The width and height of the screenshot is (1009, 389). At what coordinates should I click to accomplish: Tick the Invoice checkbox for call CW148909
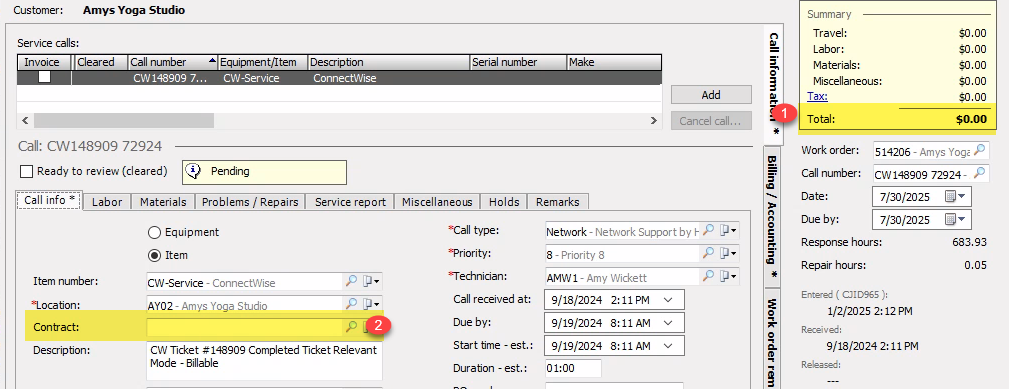[x=45, y=77]
